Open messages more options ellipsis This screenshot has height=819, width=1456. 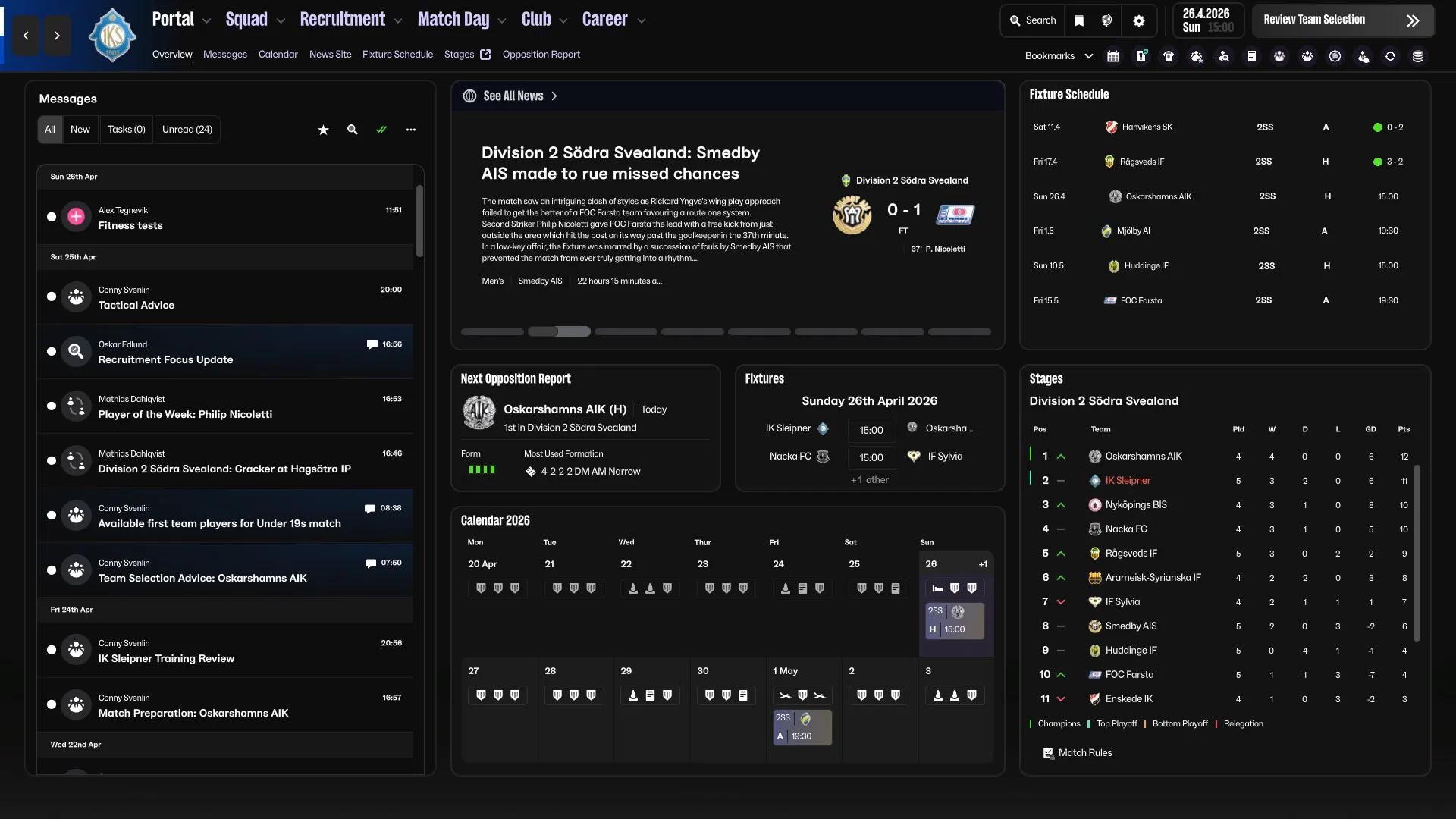(411, 130)
